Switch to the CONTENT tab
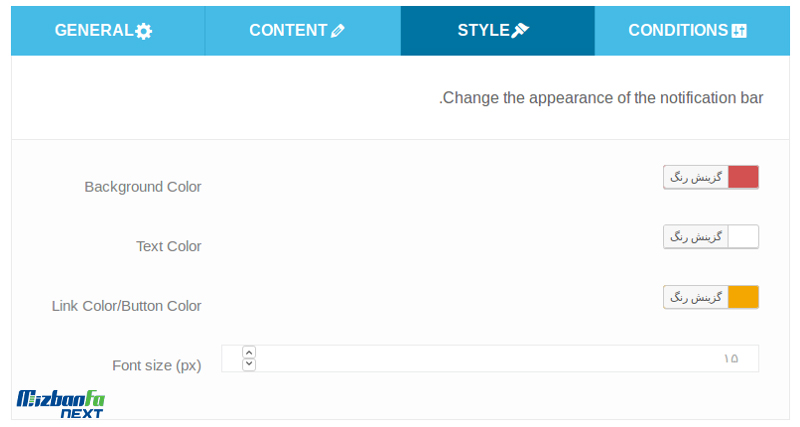 coord(303,31)
